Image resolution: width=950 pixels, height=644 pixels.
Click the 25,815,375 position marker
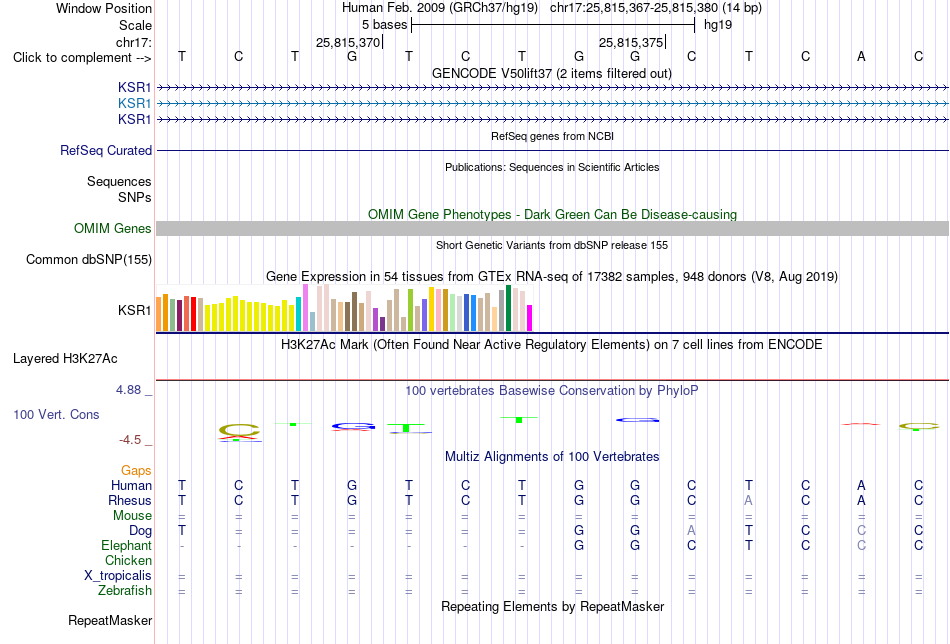[x=631, y=42]
